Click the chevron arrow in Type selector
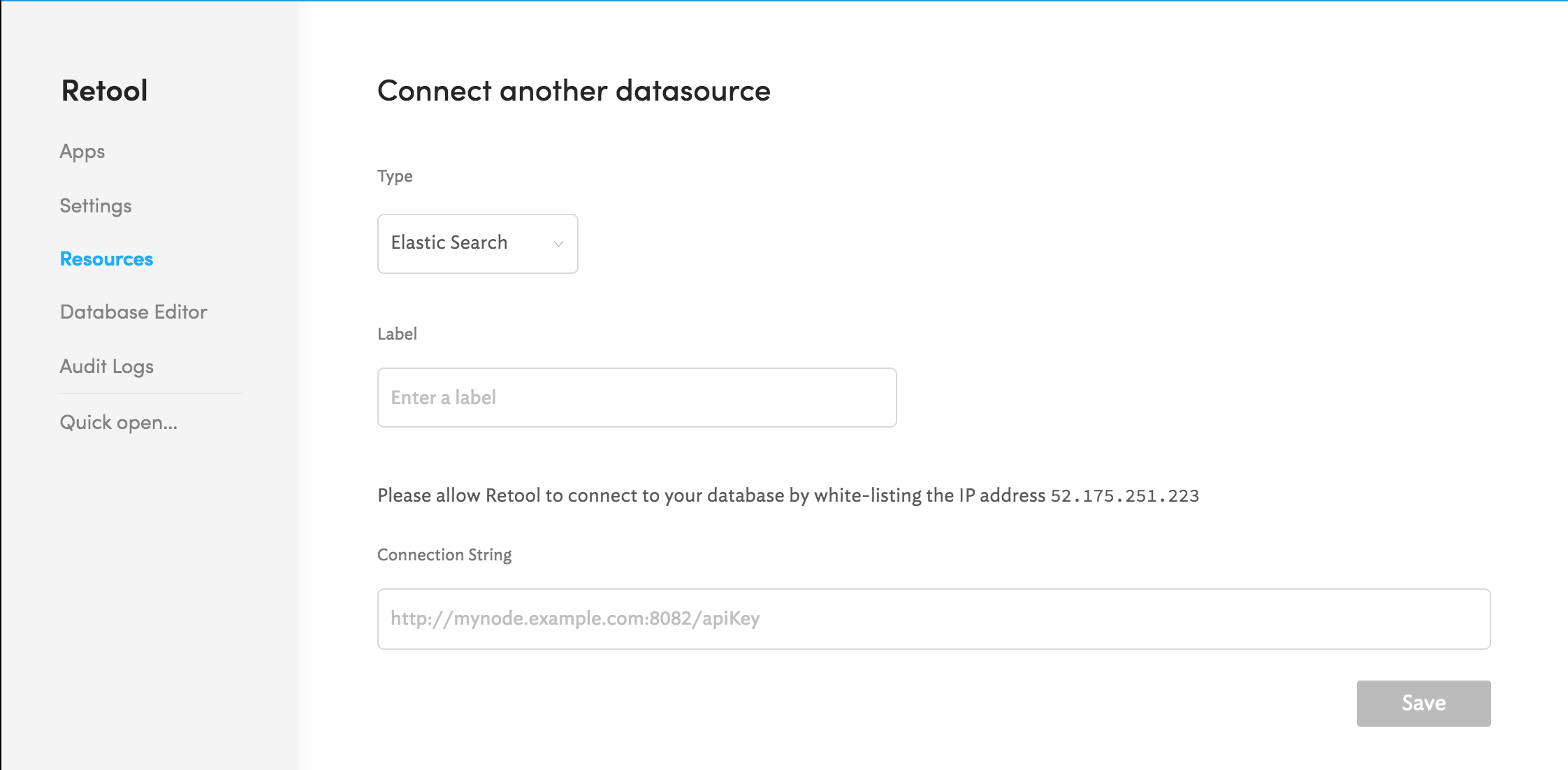Screen dimensions: 1568x770 (558, 244)
